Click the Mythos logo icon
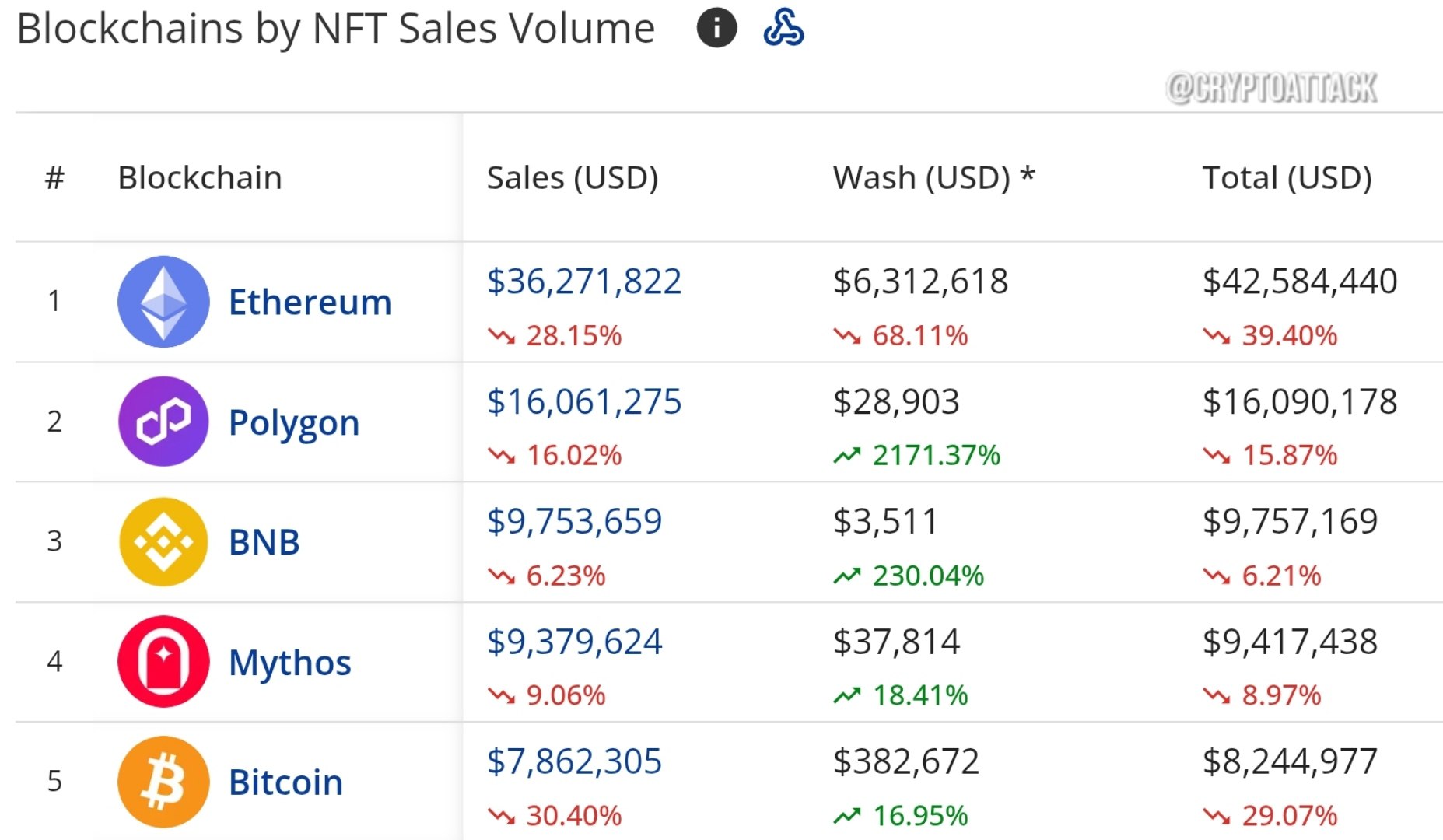The image size is (1443, 840). 163,661
